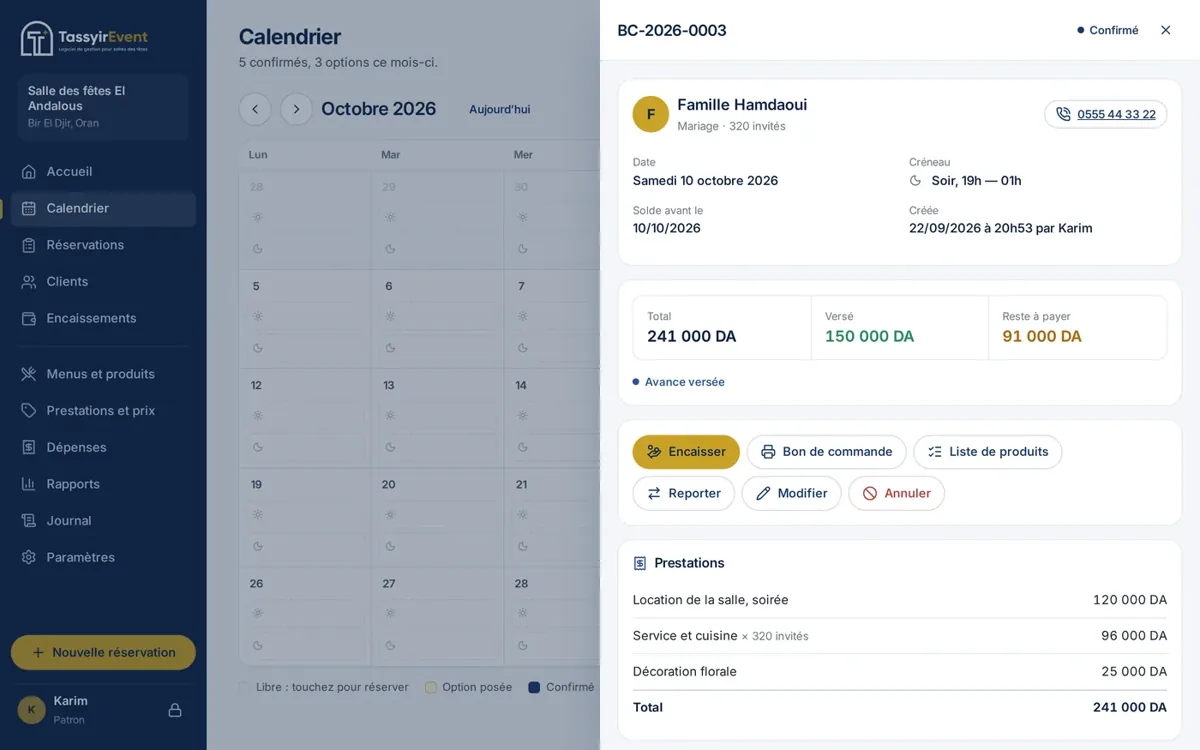Image resolution: width=1200 pixels, height=750 pixels.
Task: Click the red Annuler button
Action: [896, 493]
